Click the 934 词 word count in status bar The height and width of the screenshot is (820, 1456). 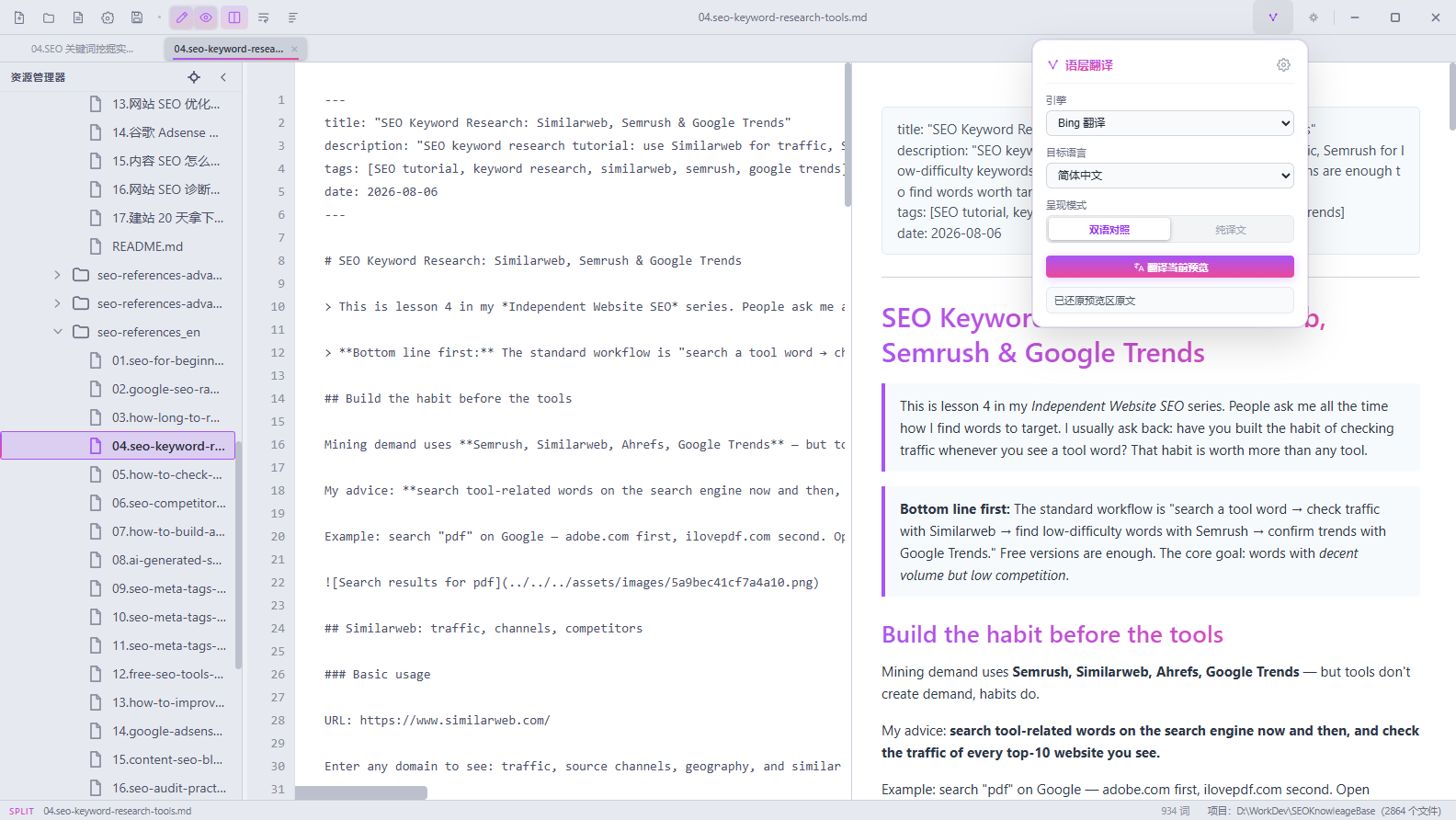1175,811
